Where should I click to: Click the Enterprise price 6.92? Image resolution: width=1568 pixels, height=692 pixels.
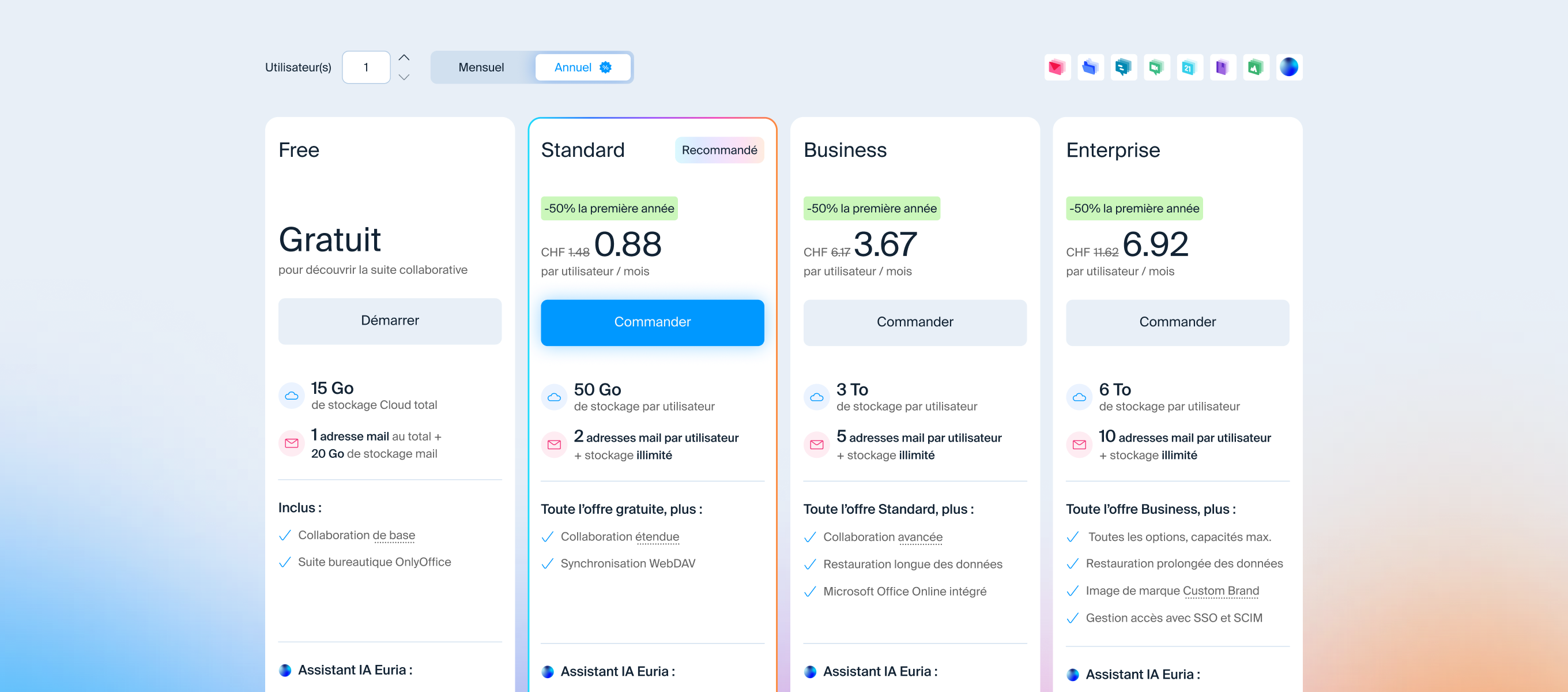tap(1155, 244)
